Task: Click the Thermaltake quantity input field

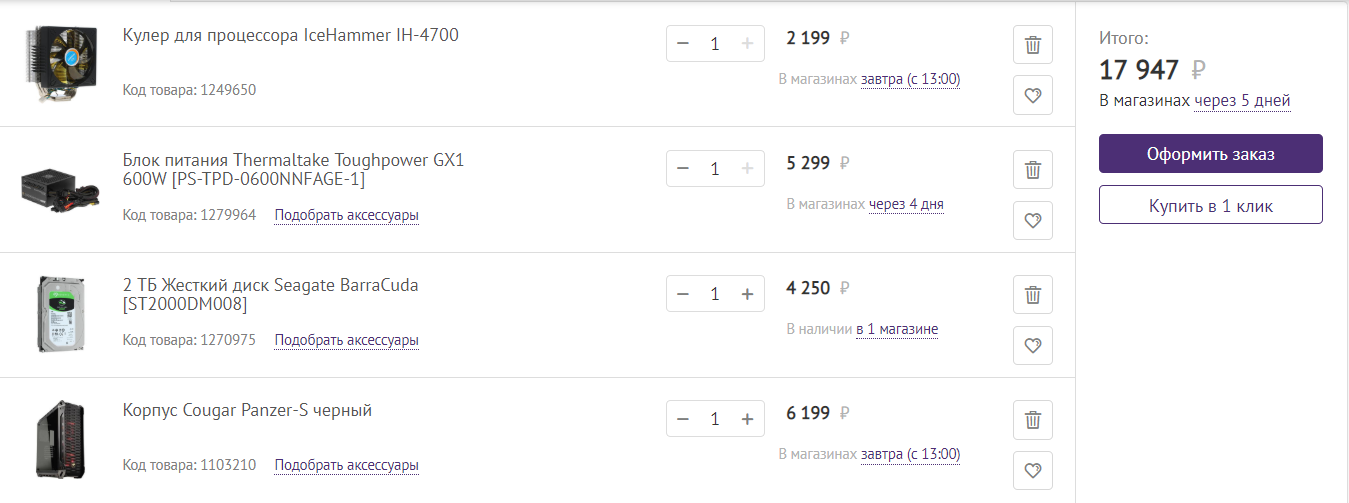Action: [714, 169]
